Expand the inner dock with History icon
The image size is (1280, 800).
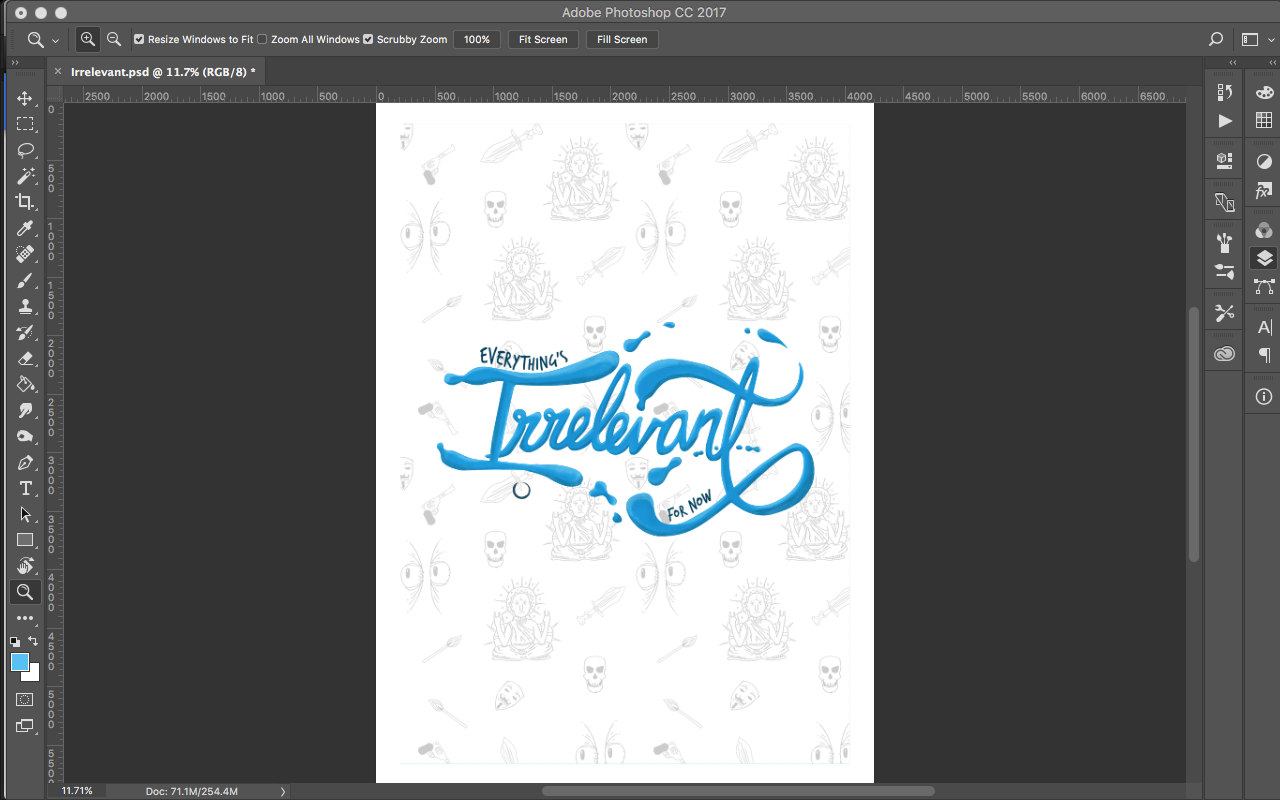coord(1233,62)
